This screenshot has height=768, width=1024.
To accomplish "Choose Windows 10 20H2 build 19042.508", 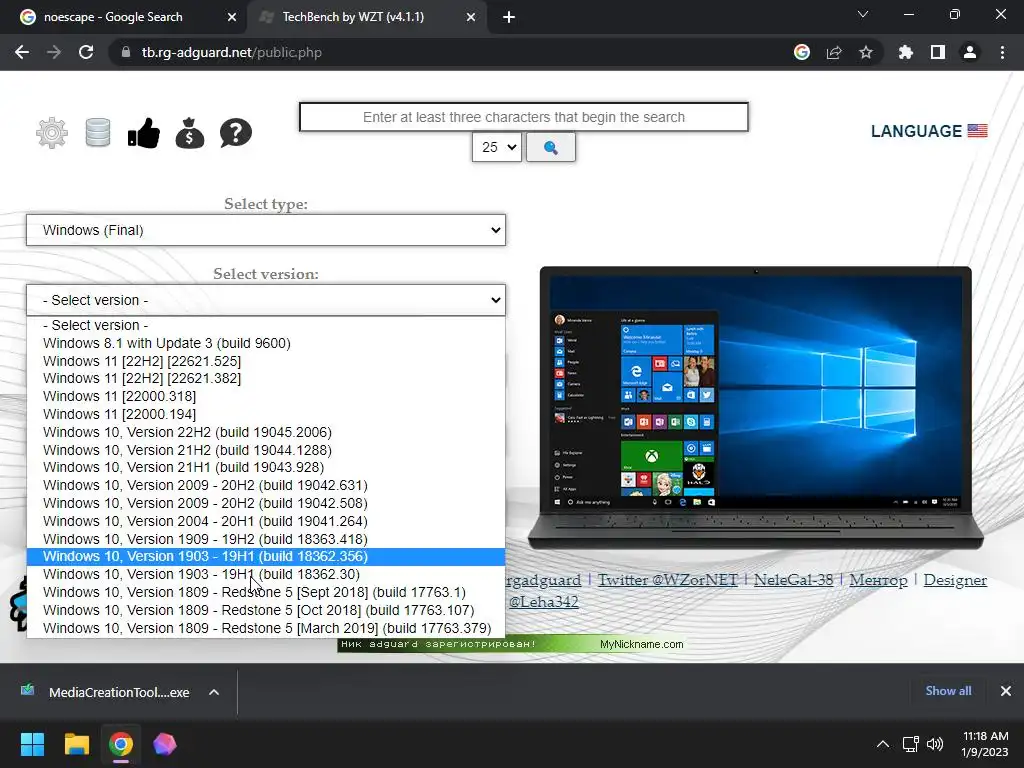I will click(x=266, y=503).
